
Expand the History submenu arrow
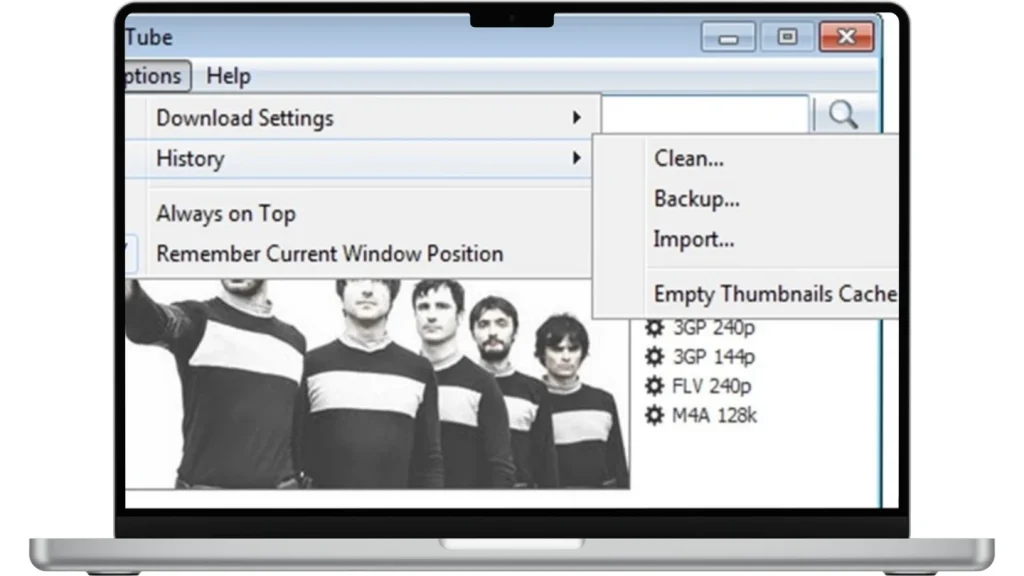(x=576, y=158)
